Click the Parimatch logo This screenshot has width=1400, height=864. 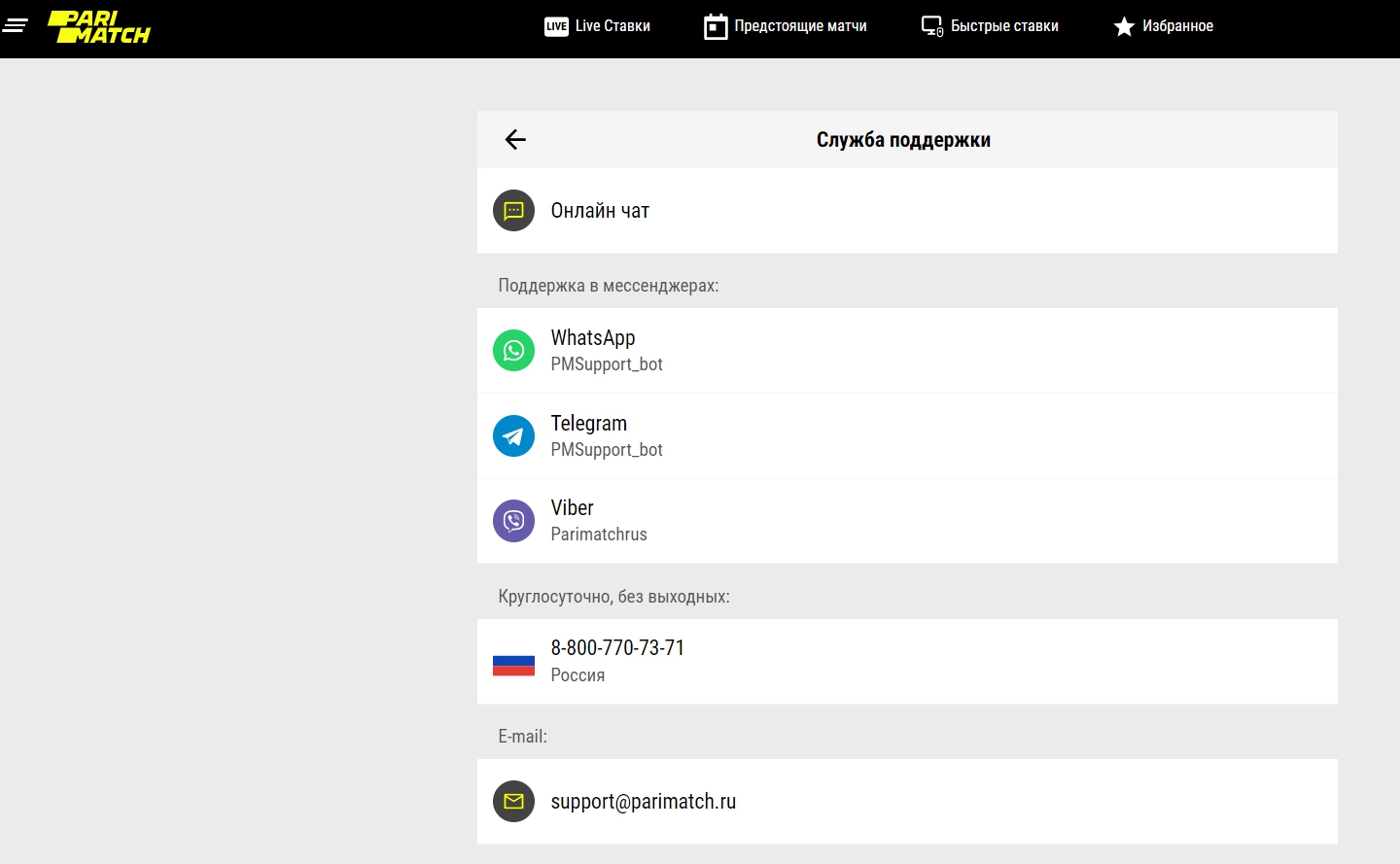pos(97,28)
